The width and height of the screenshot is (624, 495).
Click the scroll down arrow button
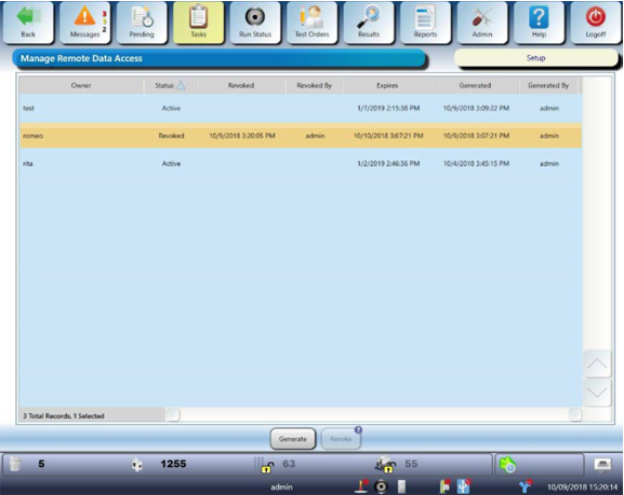(x=596, y=393)
